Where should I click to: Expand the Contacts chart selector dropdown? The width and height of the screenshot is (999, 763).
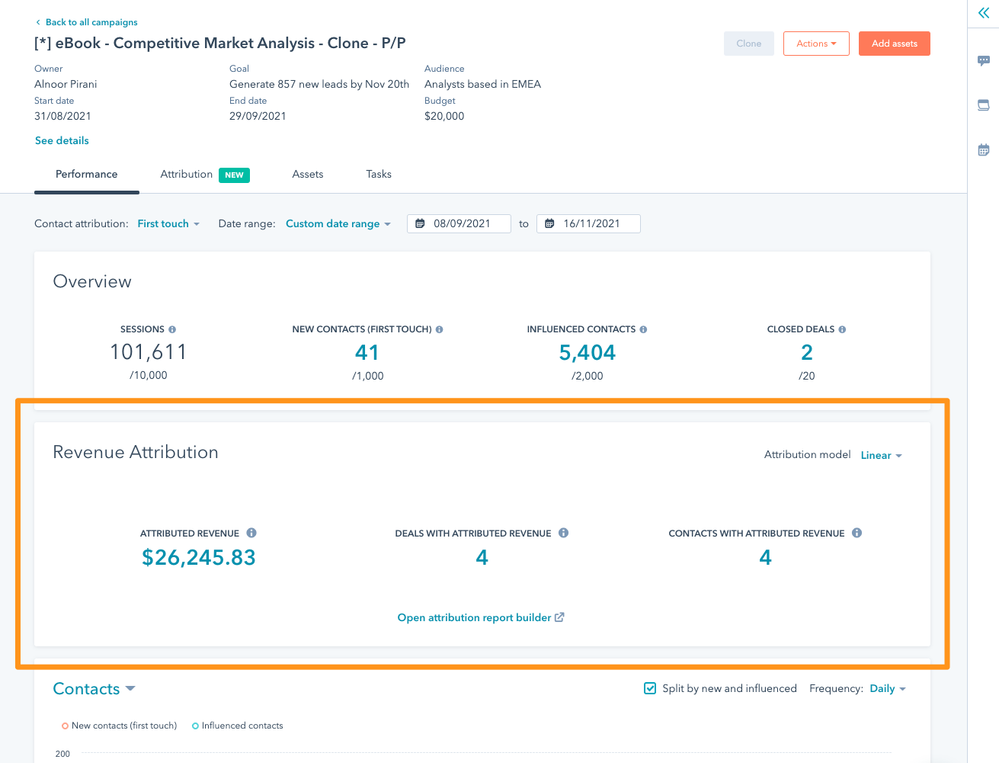pos(94,688)
